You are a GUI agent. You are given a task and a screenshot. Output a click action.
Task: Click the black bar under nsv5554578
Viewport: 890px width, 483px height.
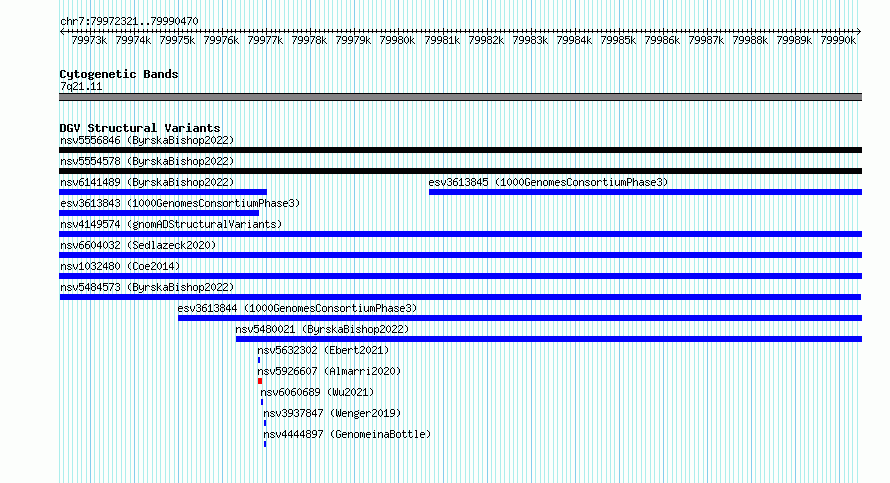tap(460, 171)
